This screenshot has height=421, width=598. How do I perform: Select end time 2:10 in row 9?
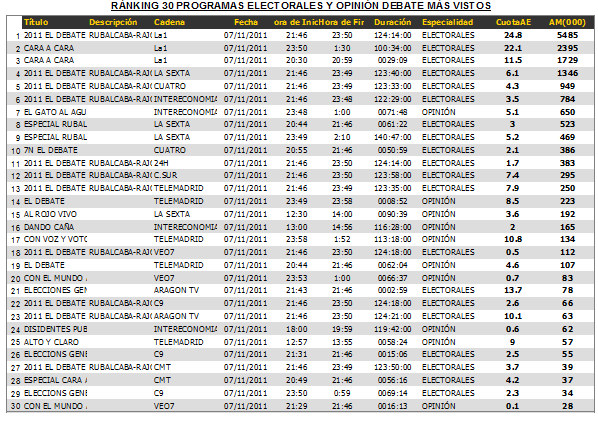pos(342,137)
